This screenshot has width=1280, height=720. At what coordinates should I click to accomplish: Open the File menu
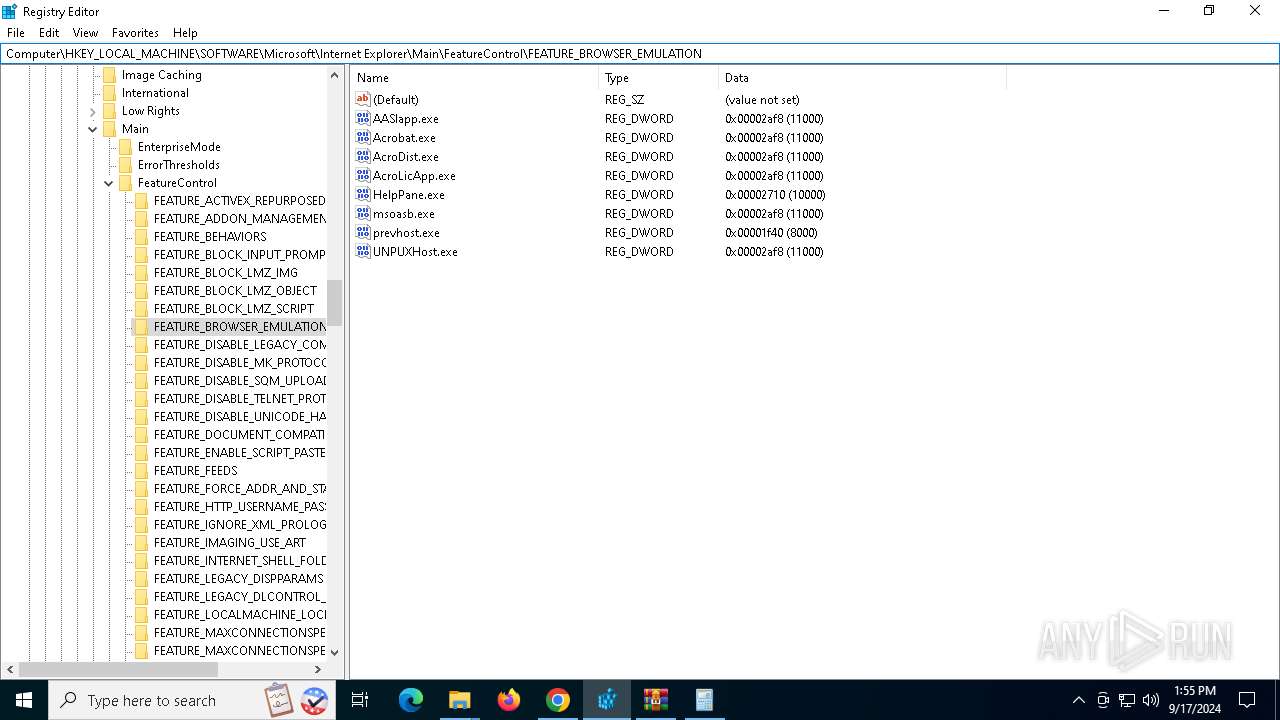click(x=16, y=33)
